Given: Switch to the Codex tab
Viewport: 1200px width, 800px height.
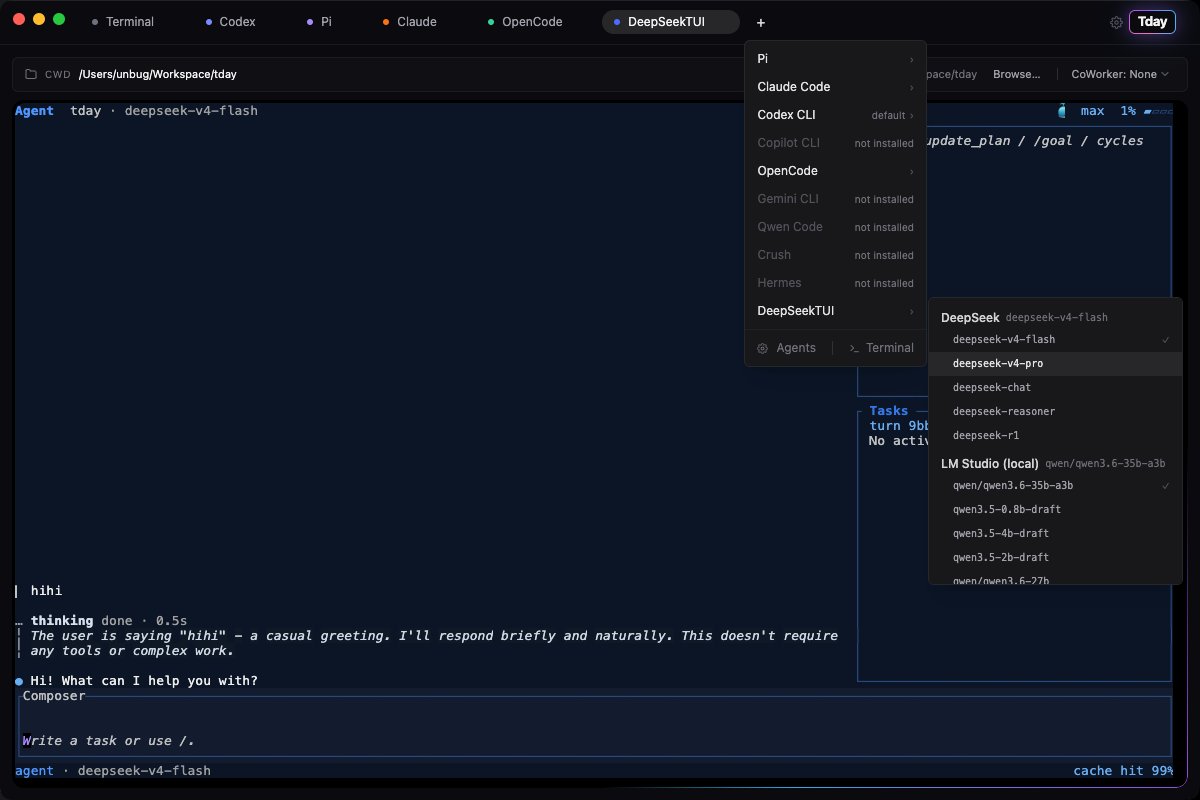Looking at the screenshot, I should click(230, 22).
